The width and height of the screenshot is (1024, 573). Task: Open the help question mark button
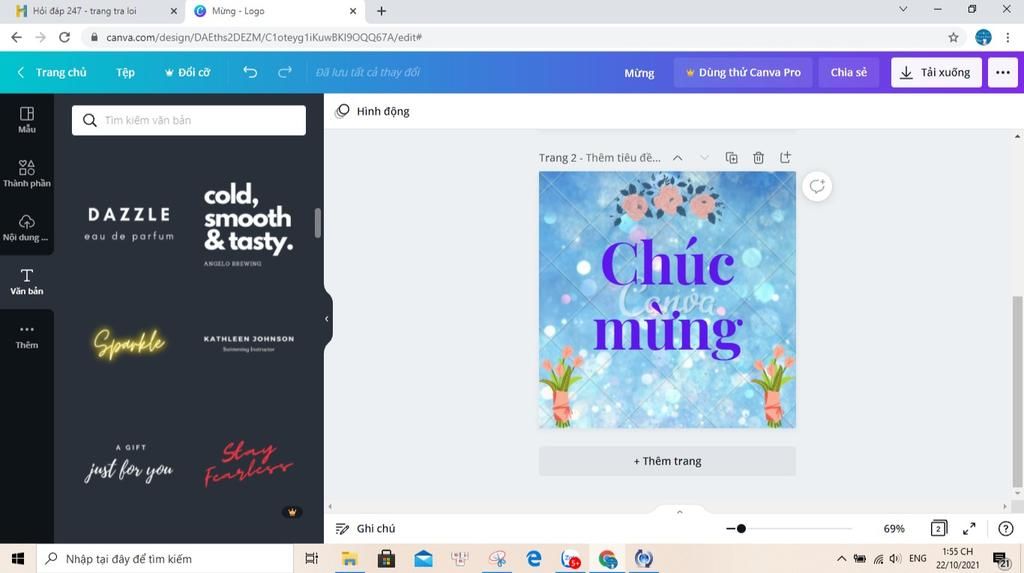pyautogui.click(x=1006, y=529)
